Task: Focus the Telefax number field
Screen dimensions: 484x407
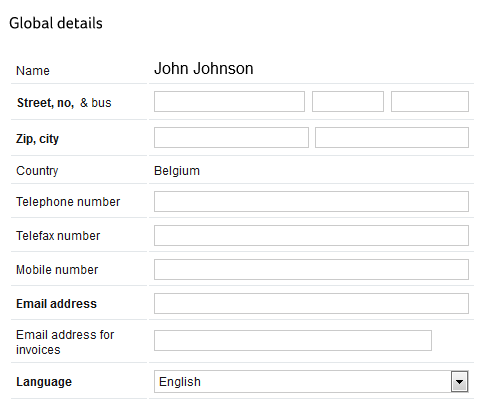Action: point(311,235)
